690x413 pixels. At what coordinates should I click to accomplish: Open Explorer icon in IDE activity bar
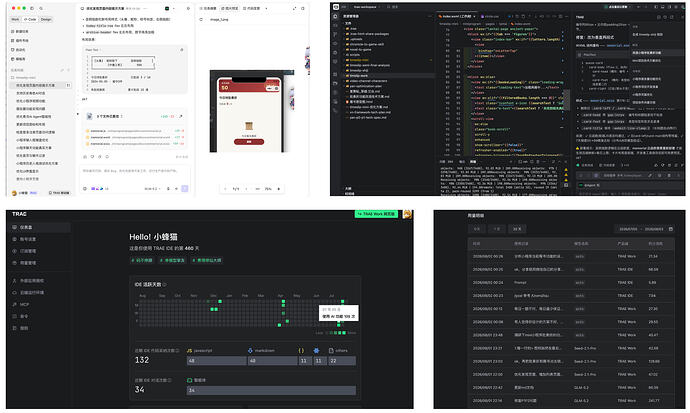pyautogui.click(x=335, y=16)
